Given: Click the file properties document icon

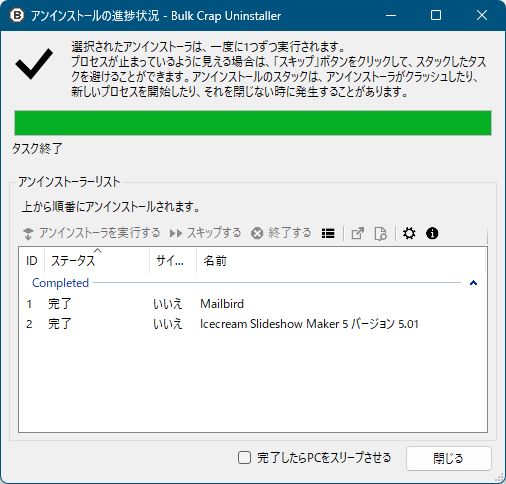Looking at the screenshot, I should tap(380, 233).
